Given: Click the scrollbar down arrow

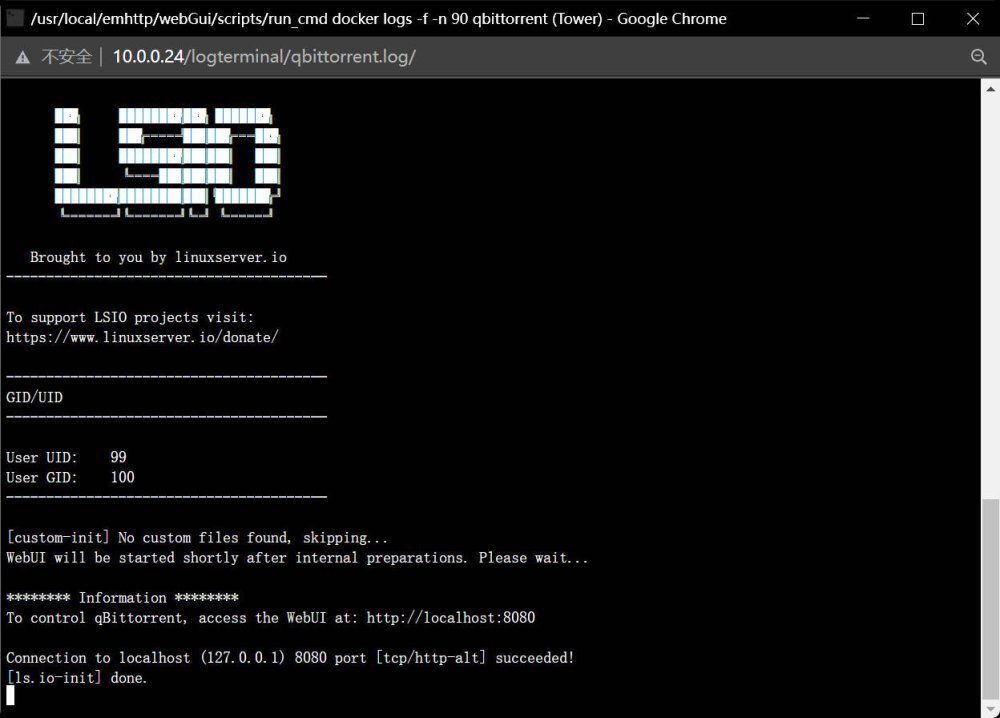Looking at the screenshot, I should [990, 709].
